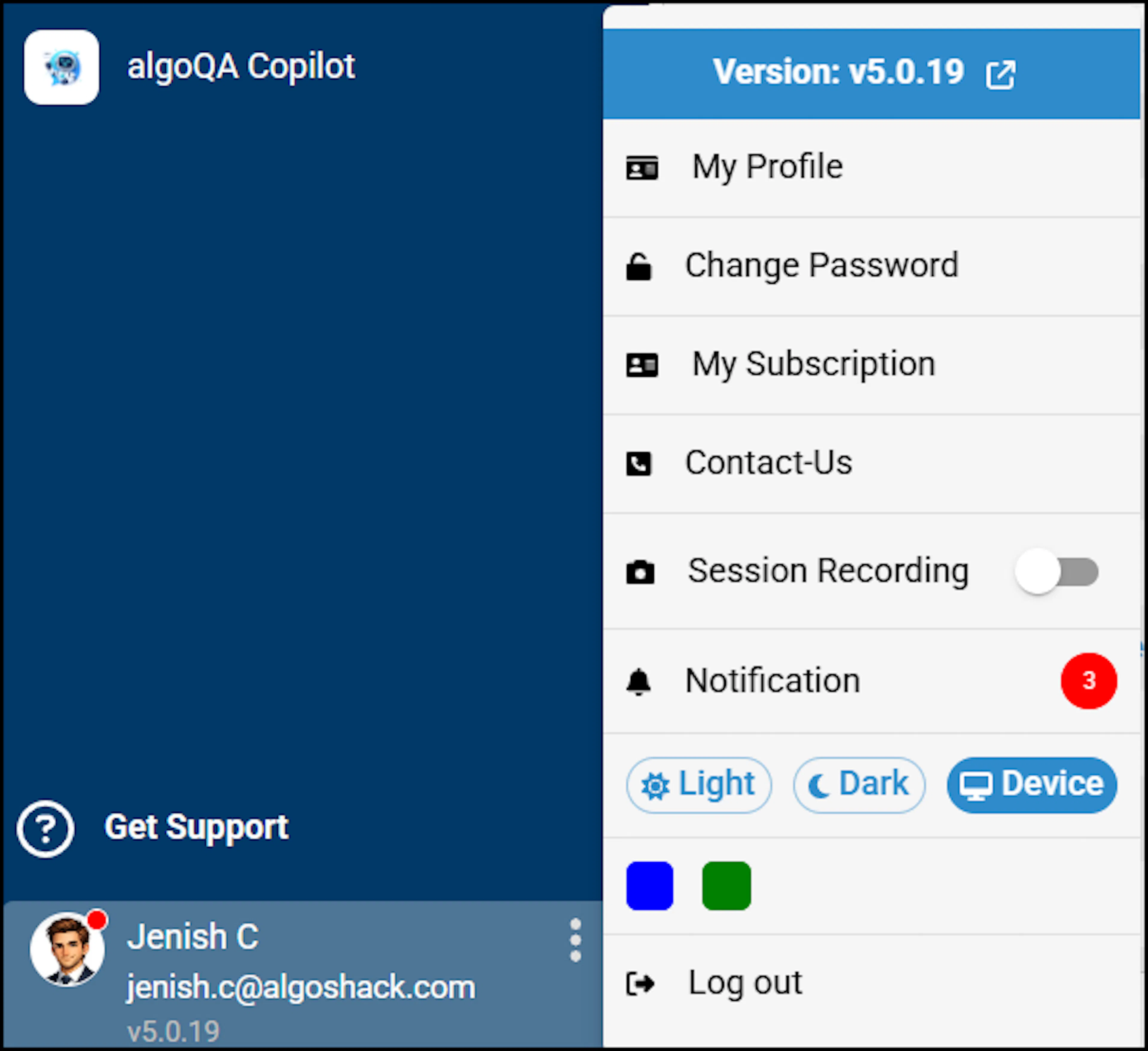The image size is (1148, 1051).
Task: Open the Change Password menu item
Action: click(x=871, y=266)
